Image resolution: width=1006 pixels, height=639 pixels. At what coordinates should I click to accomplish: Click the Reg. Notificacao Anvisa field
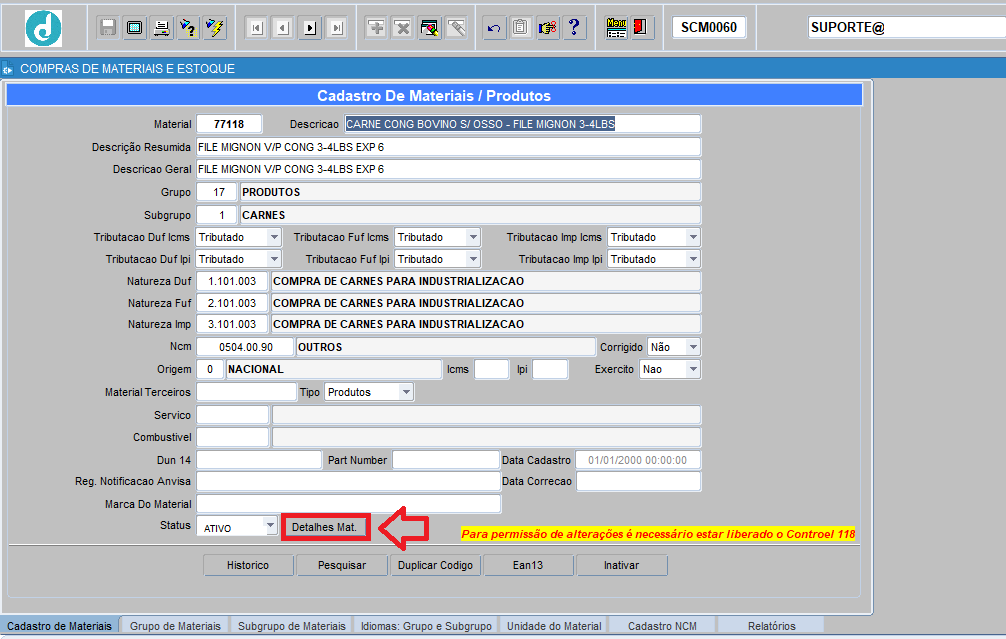click(348, 481)
